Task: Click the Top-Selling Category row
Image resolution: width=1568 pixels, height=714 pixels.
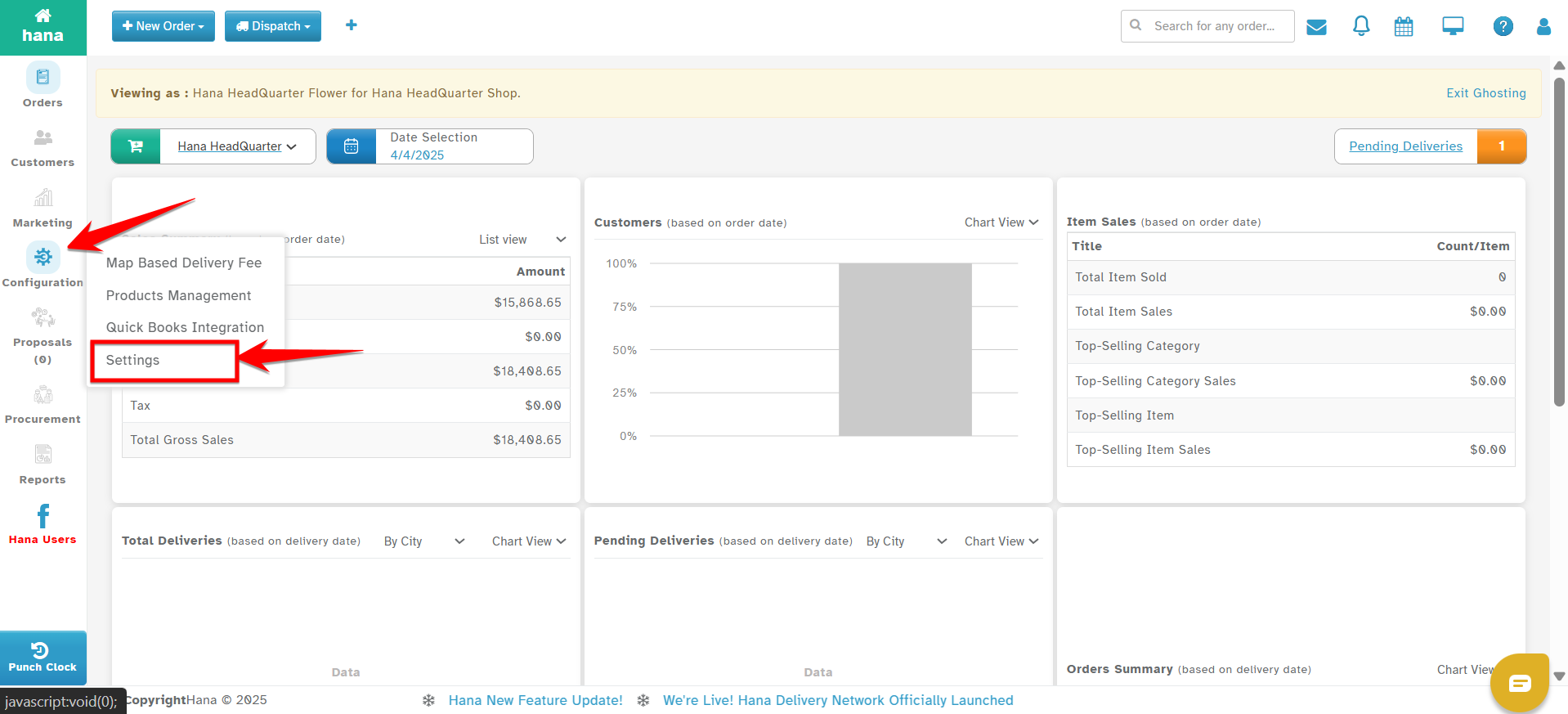Action: tap(1291, 346)
